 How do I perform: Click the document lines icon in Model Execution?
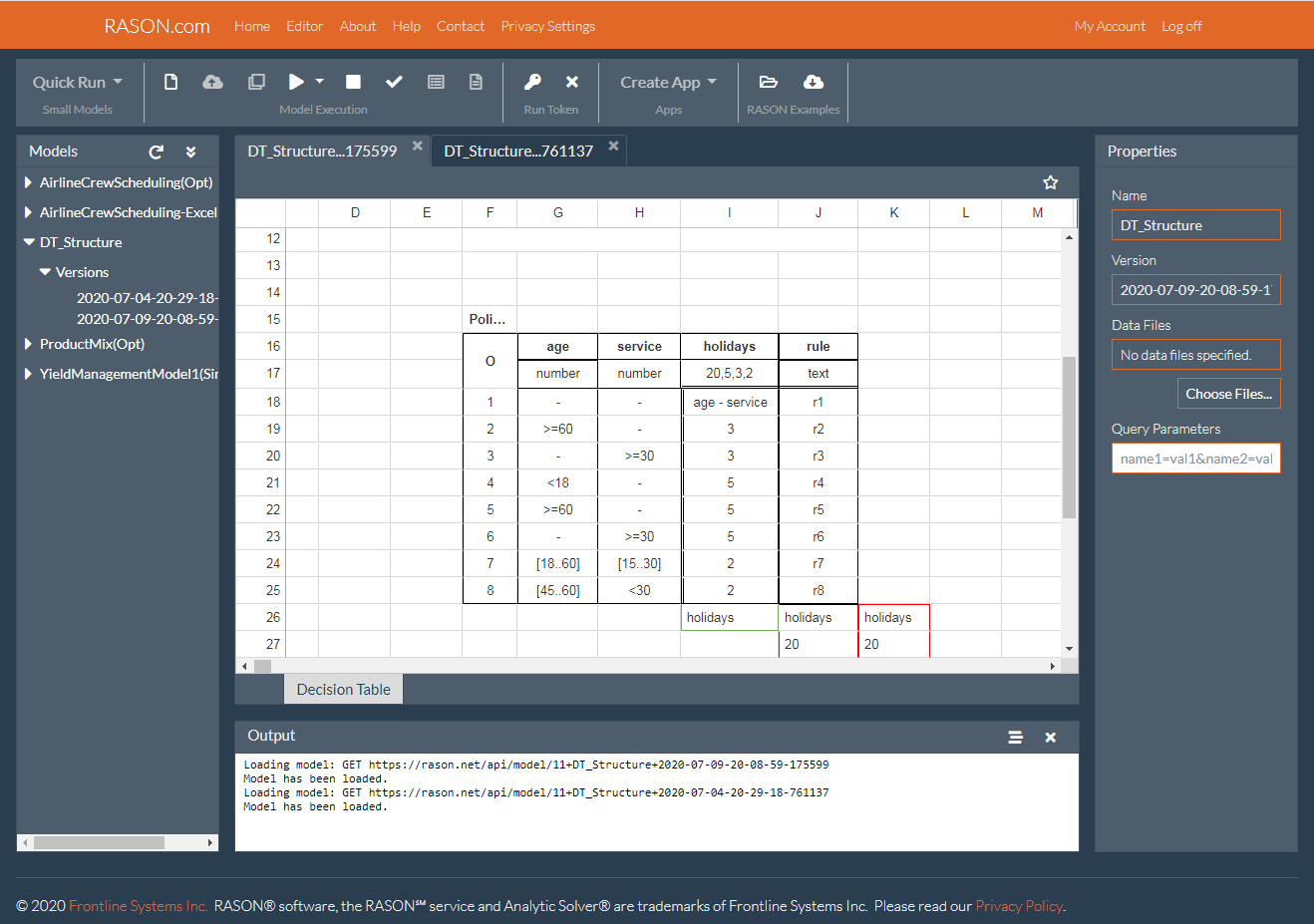[x=477, y=82]
